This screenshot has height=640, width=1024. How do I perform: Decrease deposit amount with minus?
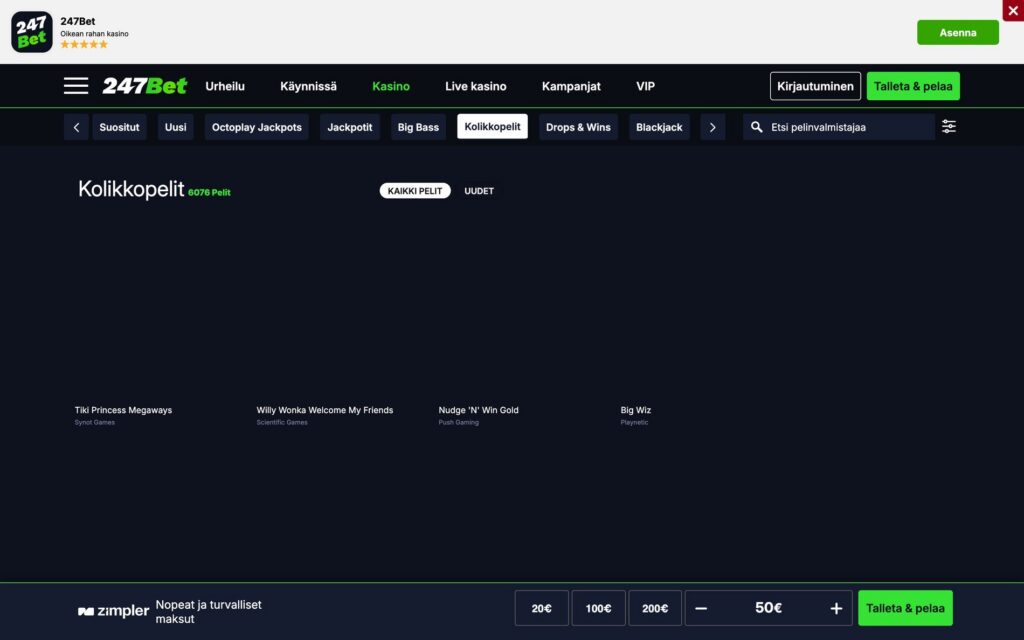[701, 608]
